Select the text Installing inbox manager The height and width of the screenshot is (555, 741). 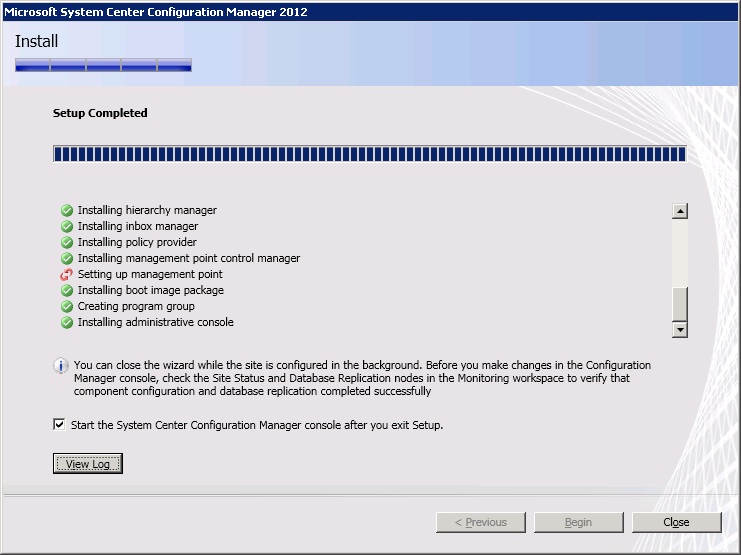pos(138,226)
